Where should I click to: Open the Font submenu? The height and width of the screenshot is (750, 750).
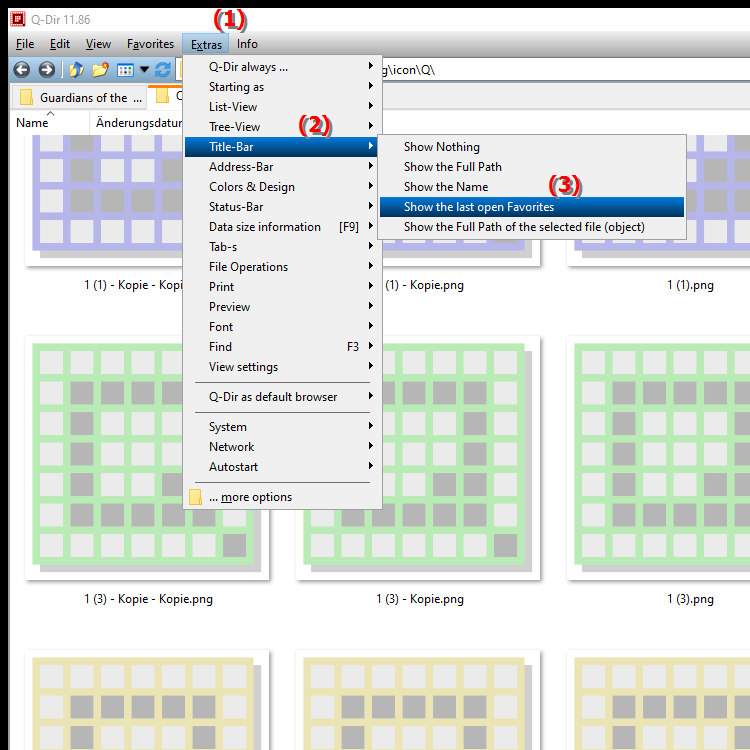pos(283,327)
